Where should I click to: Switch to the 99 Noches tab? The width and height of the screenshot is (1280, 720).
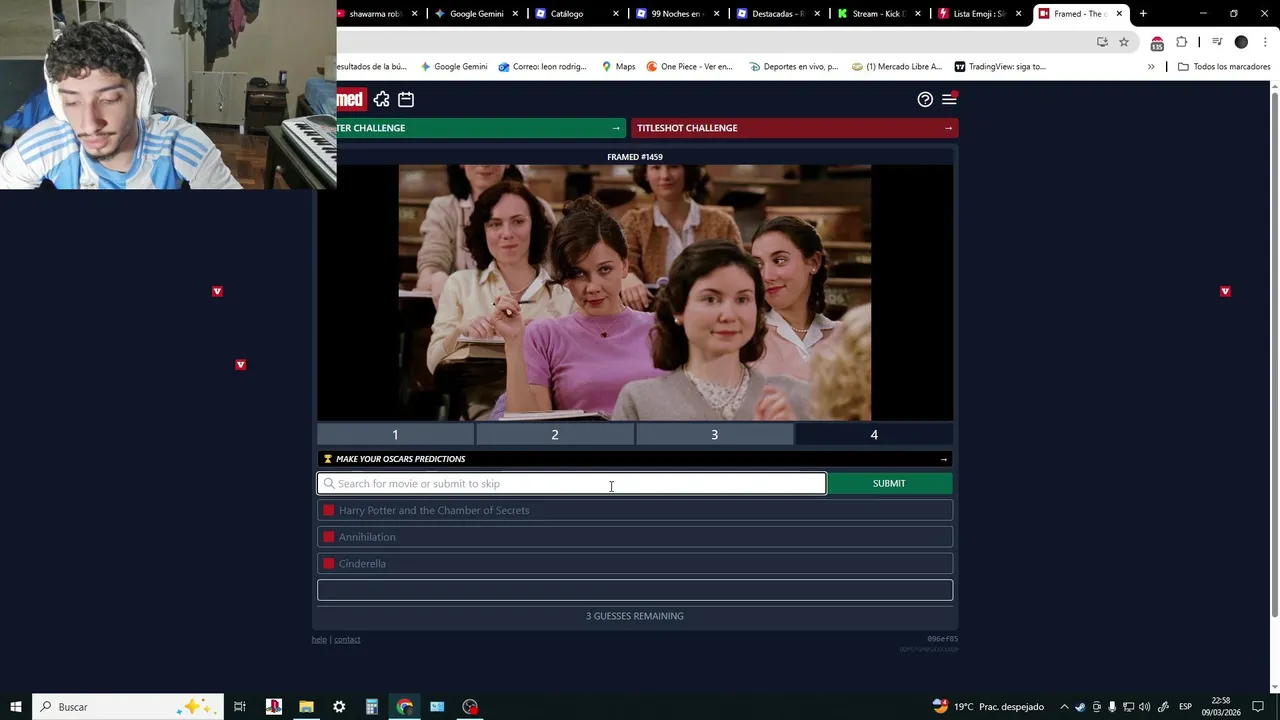coord(677,14)
